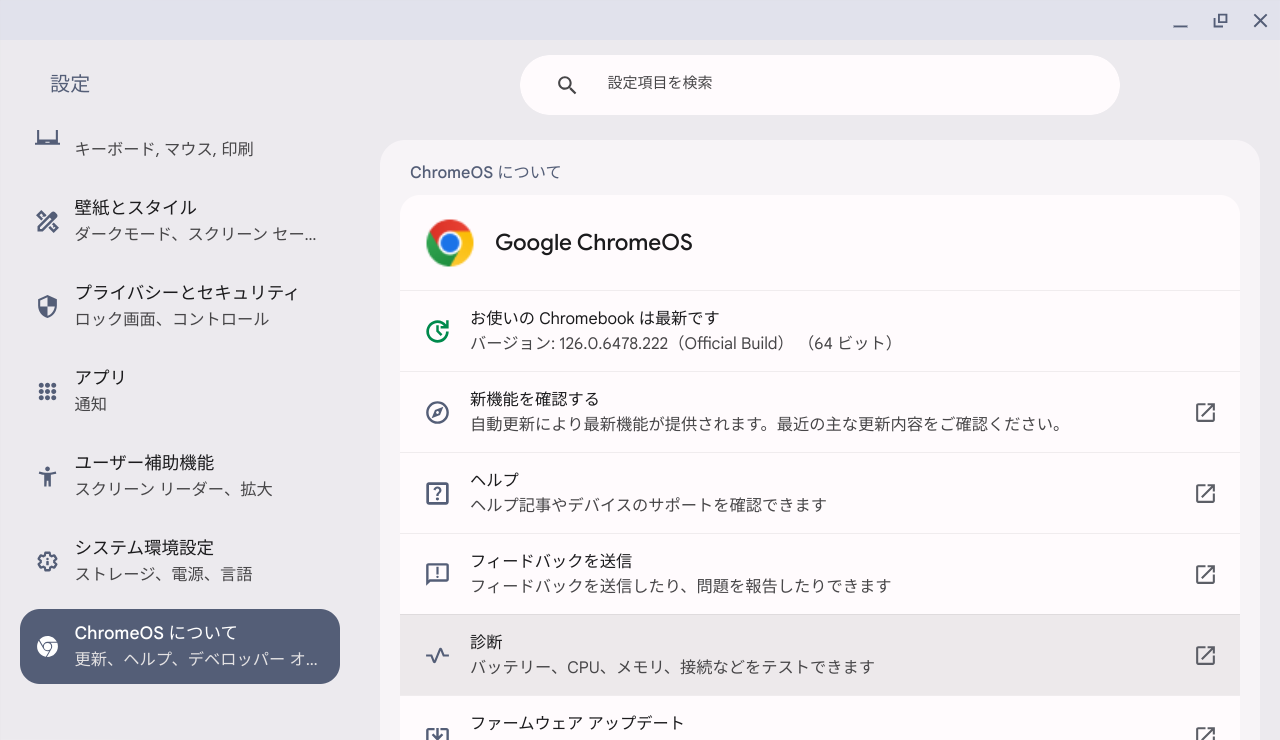The width and height of the screenshot is (1280, 740).
Task: Click the green update check icon
Action: click(x=437, y=330)
